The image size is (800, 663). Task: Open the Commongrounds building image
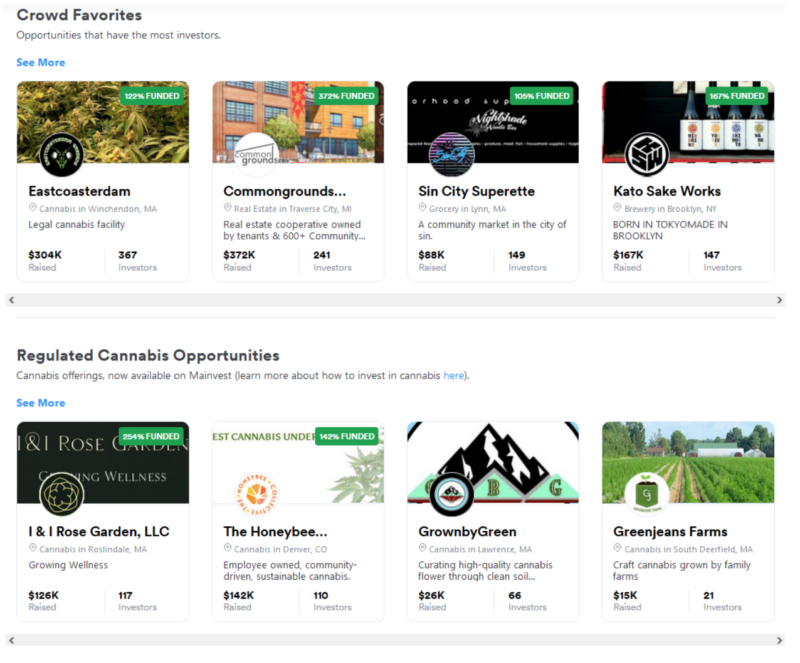point(298,122)
